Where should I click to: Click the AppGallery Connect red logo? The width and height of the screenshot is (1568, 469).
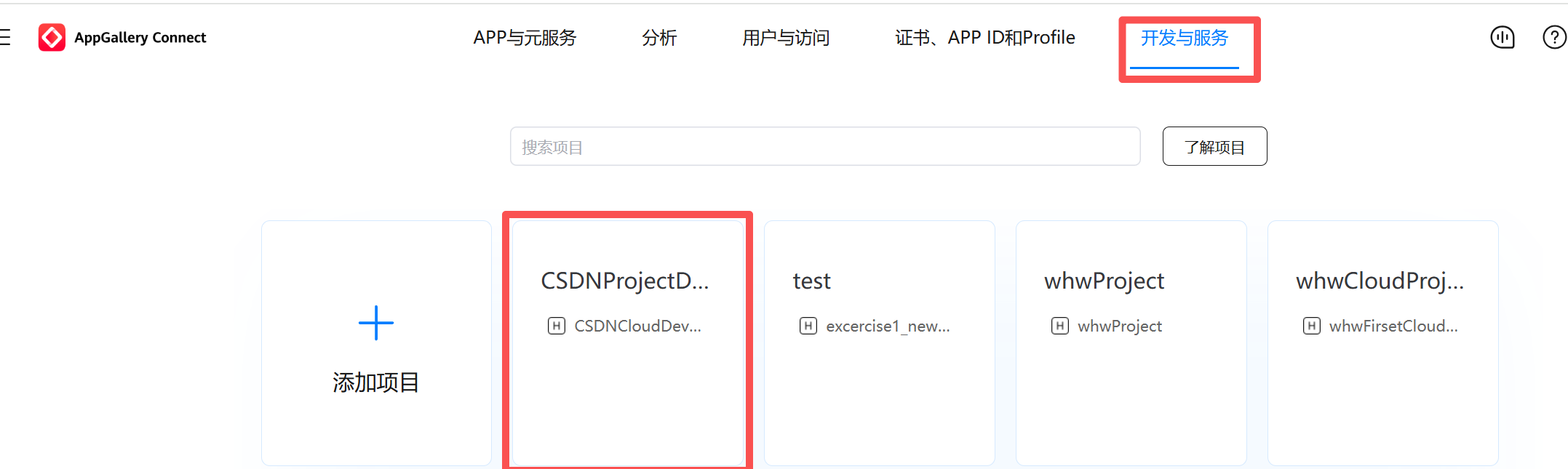coord(52,37)
